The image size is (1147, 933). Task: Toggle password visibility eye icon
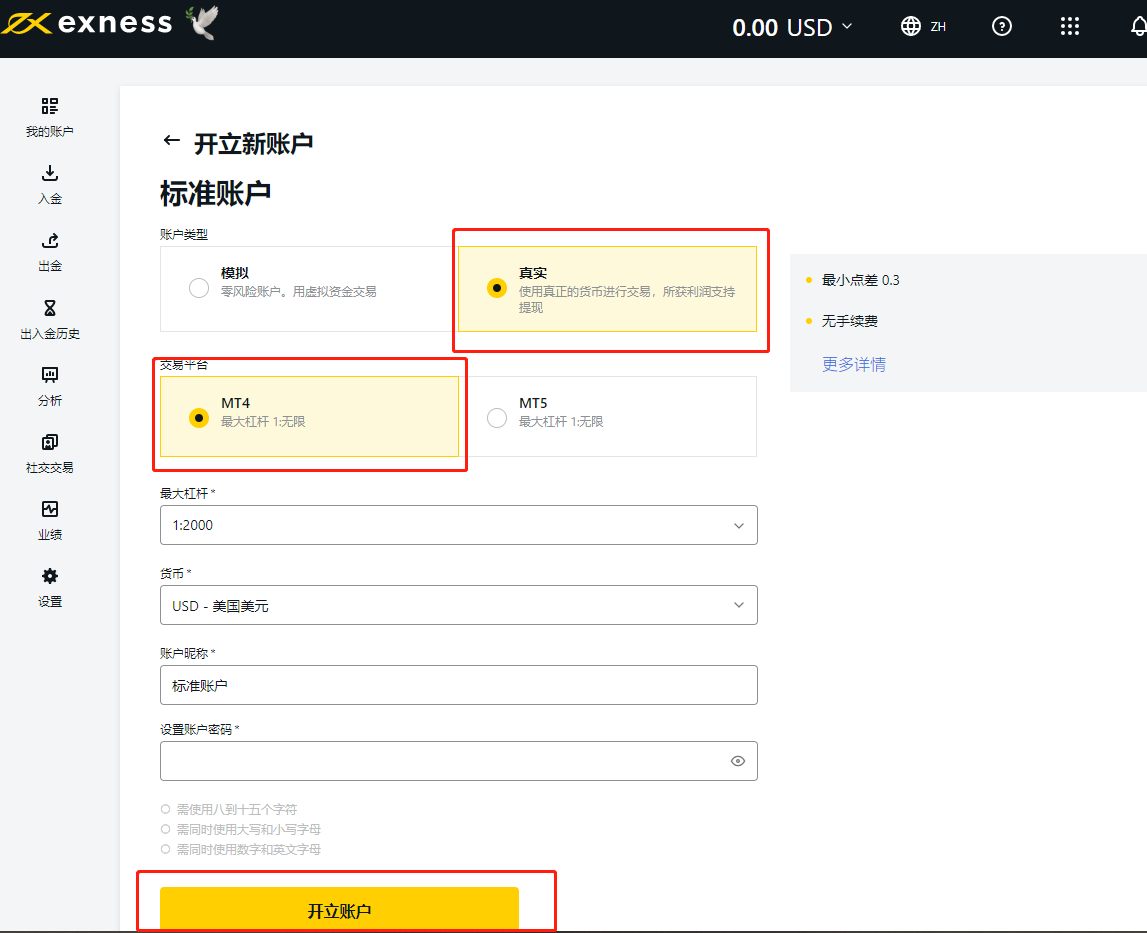click(x=738, y=761)
